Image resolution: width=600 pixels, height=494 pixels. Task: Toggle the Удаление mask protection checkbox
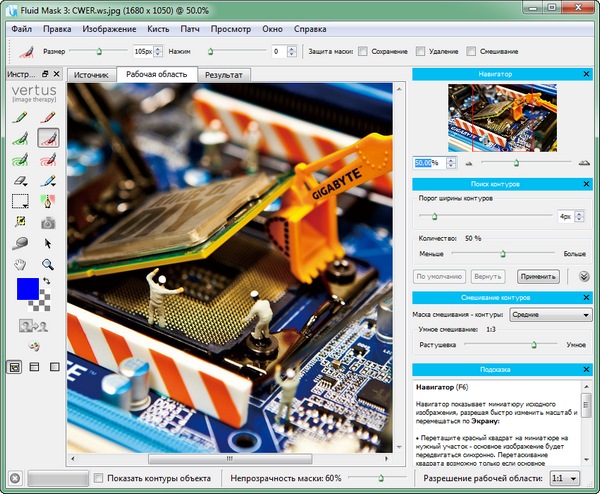[421, 51]
